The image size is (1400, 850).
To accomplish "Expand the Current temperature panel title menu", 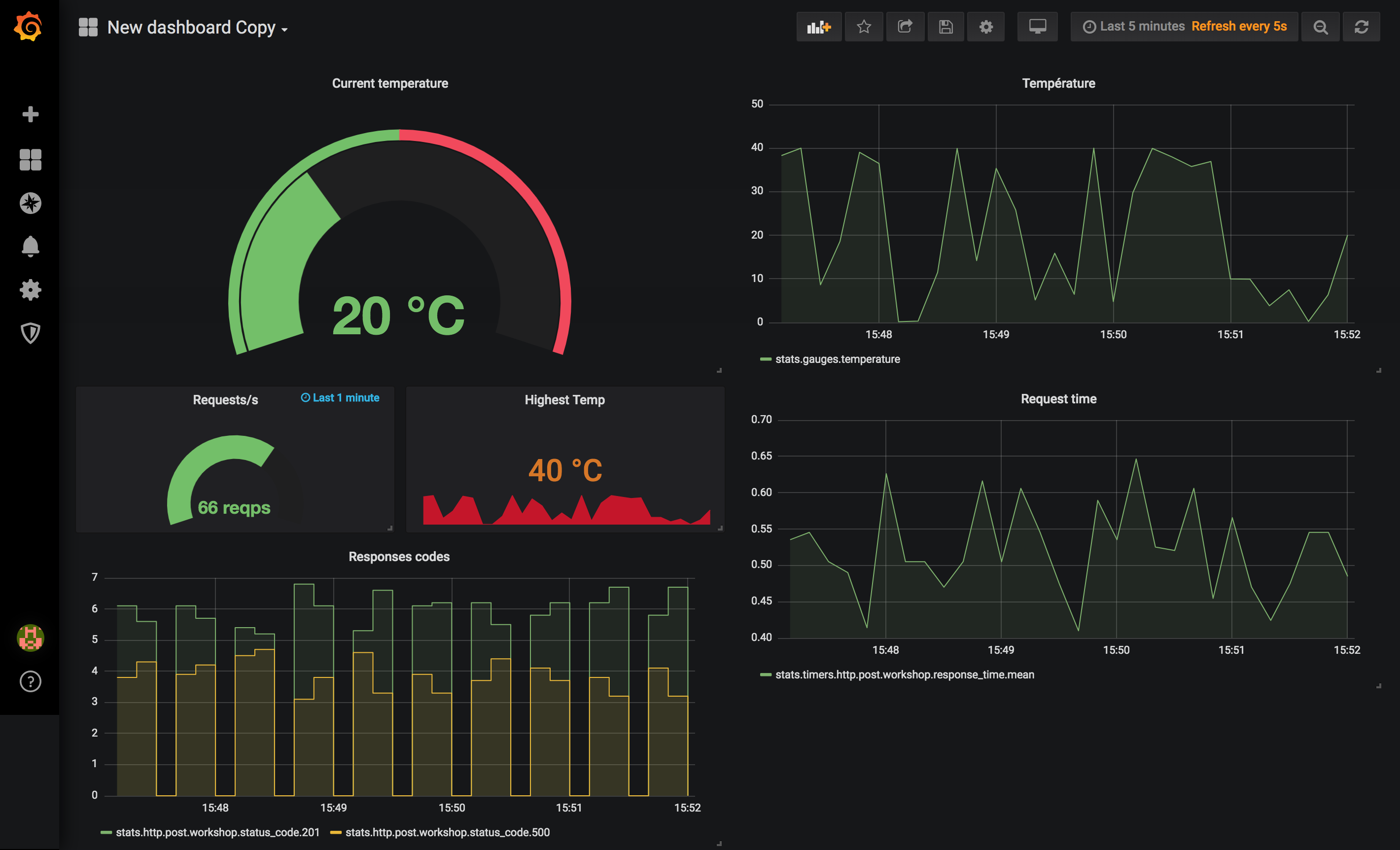I will click(x=390, y=83).
